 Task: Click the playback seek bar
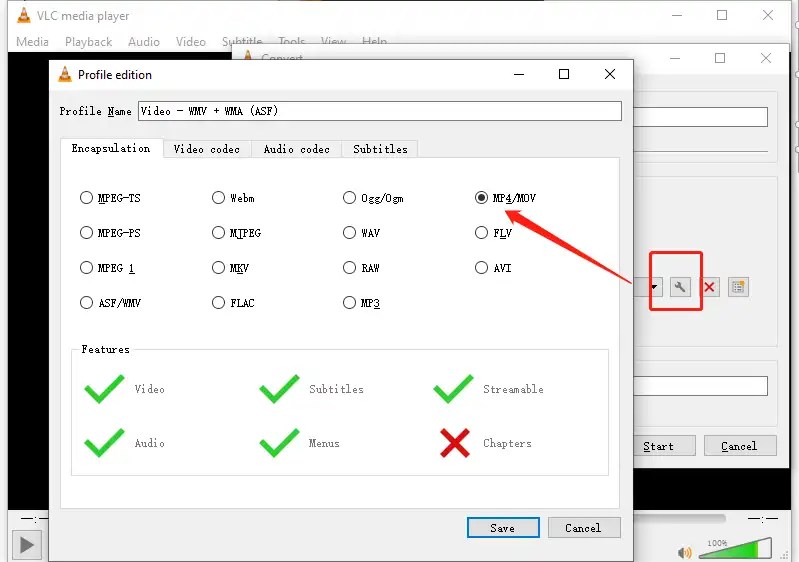679,518
